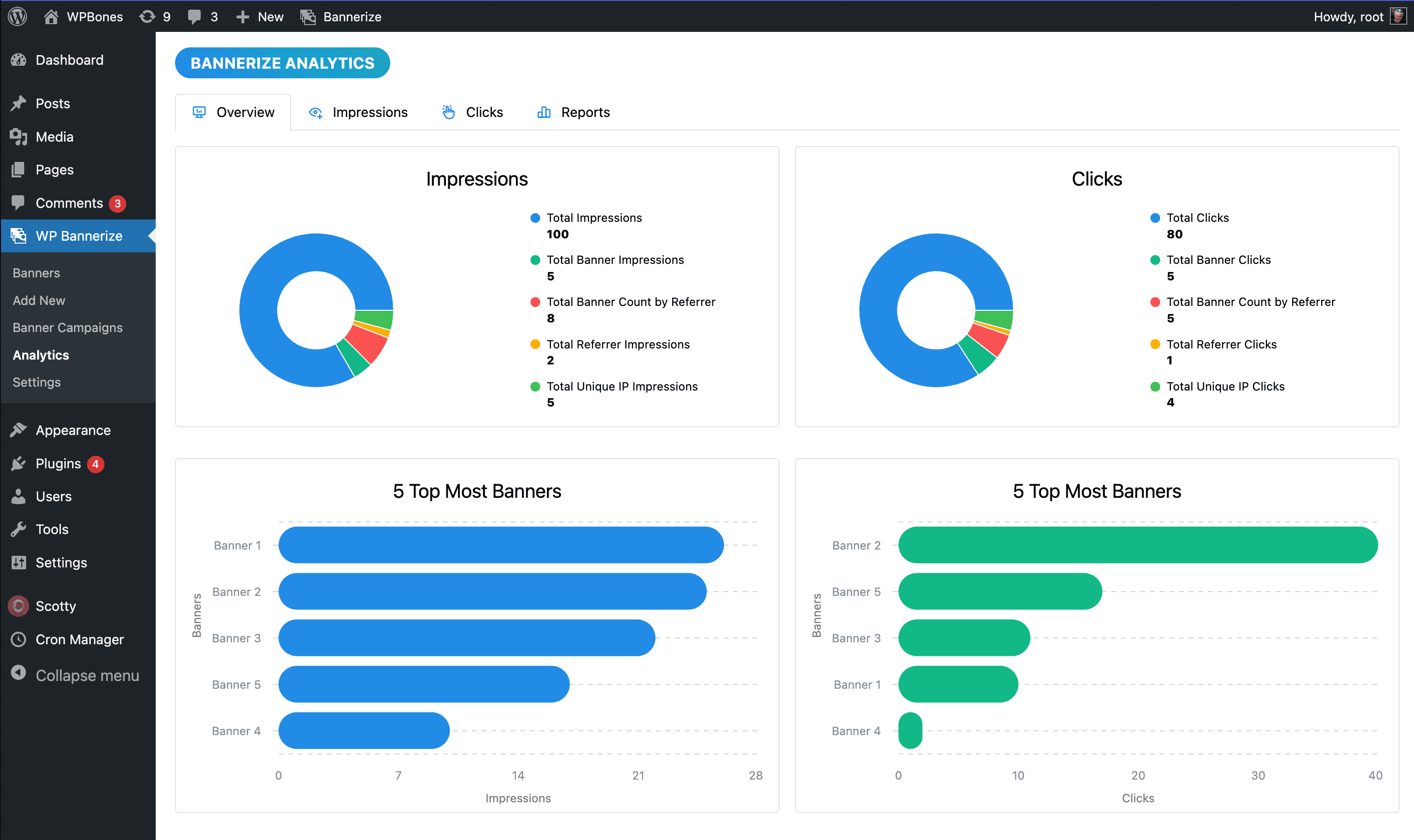1414x840 pixels.
Task: Open Analytics submenu item
Action: pyautogui.click(x=41, y=355)
